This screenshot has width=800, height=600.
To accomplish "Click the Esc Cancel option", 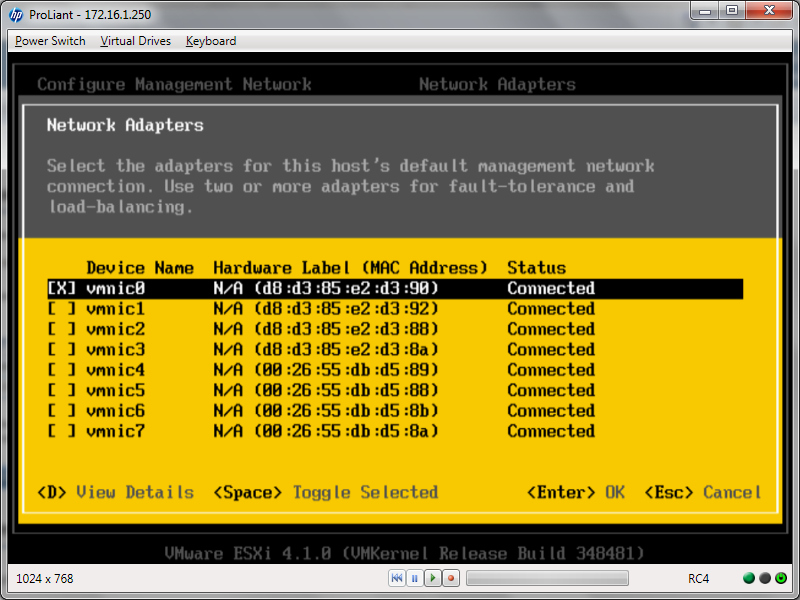I will click(x=702, y=492).
